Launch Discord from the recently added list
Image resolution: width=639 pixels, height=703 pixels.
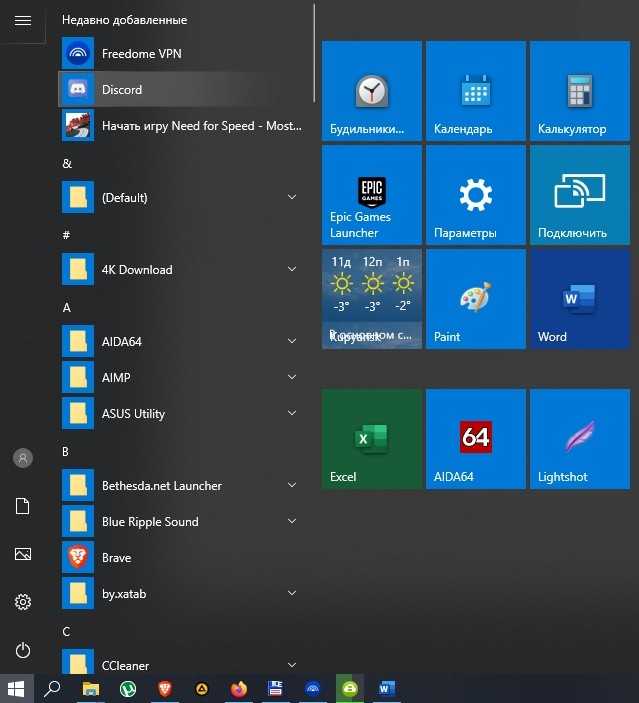tap(184, 89)
